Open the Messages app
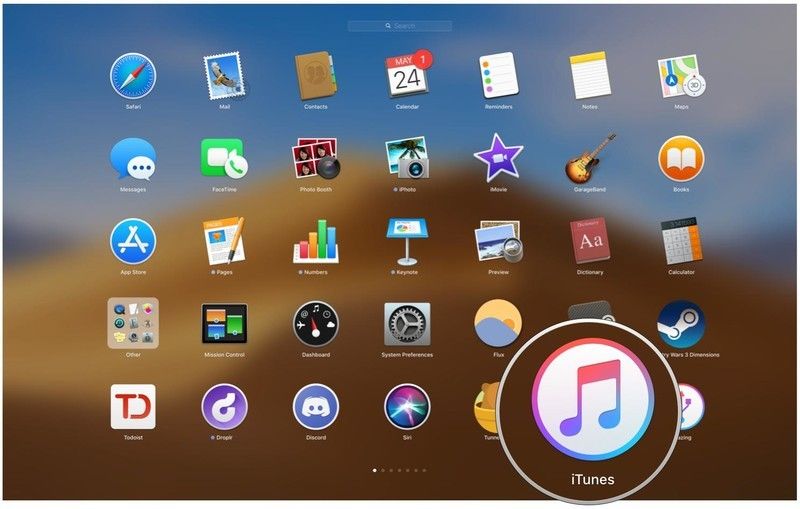Viewport: 800px width, 509px height. click(x=133, y=159)
